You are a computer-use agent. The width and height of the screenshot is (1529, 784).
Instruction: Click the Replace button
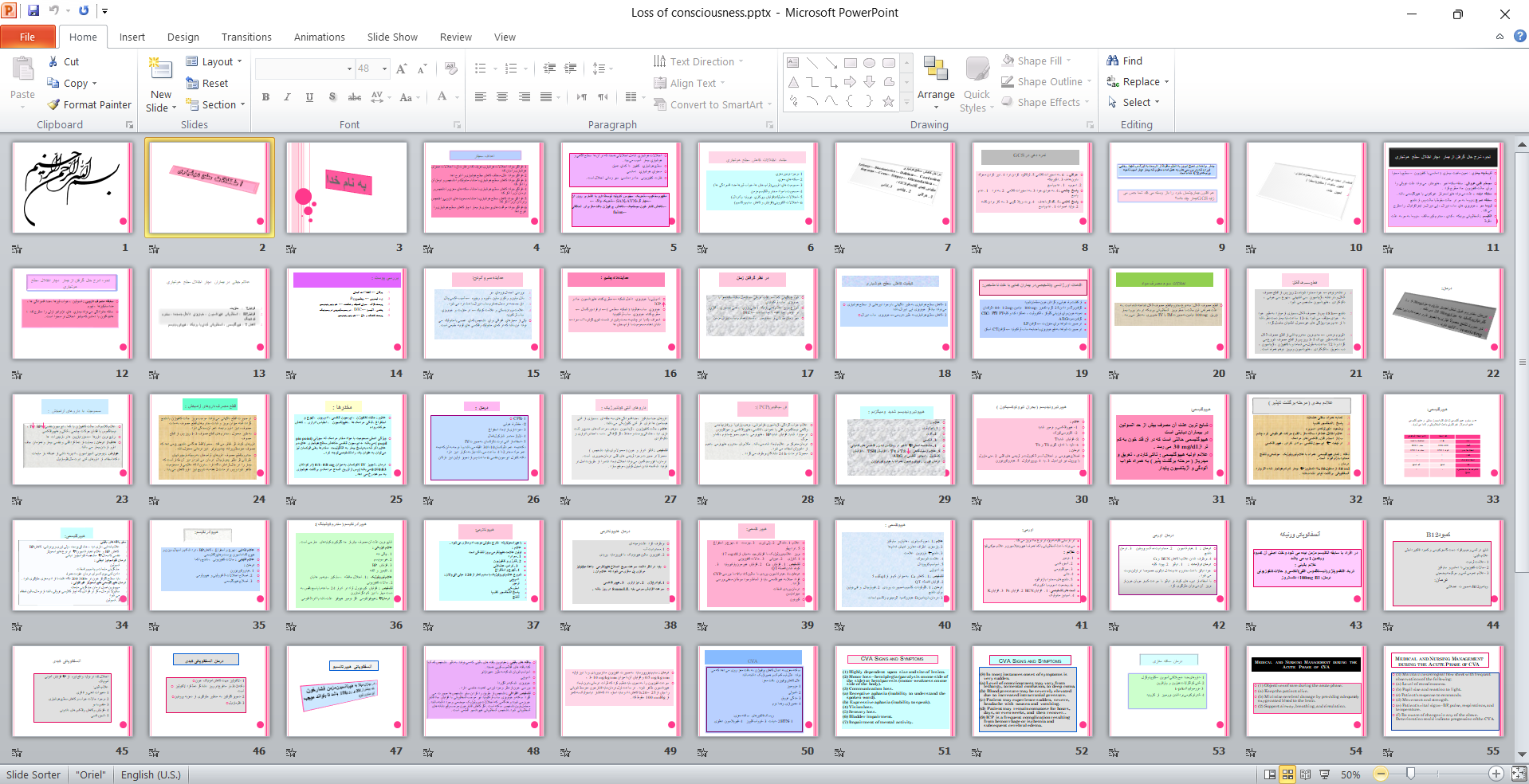[x=1138, y=81]
